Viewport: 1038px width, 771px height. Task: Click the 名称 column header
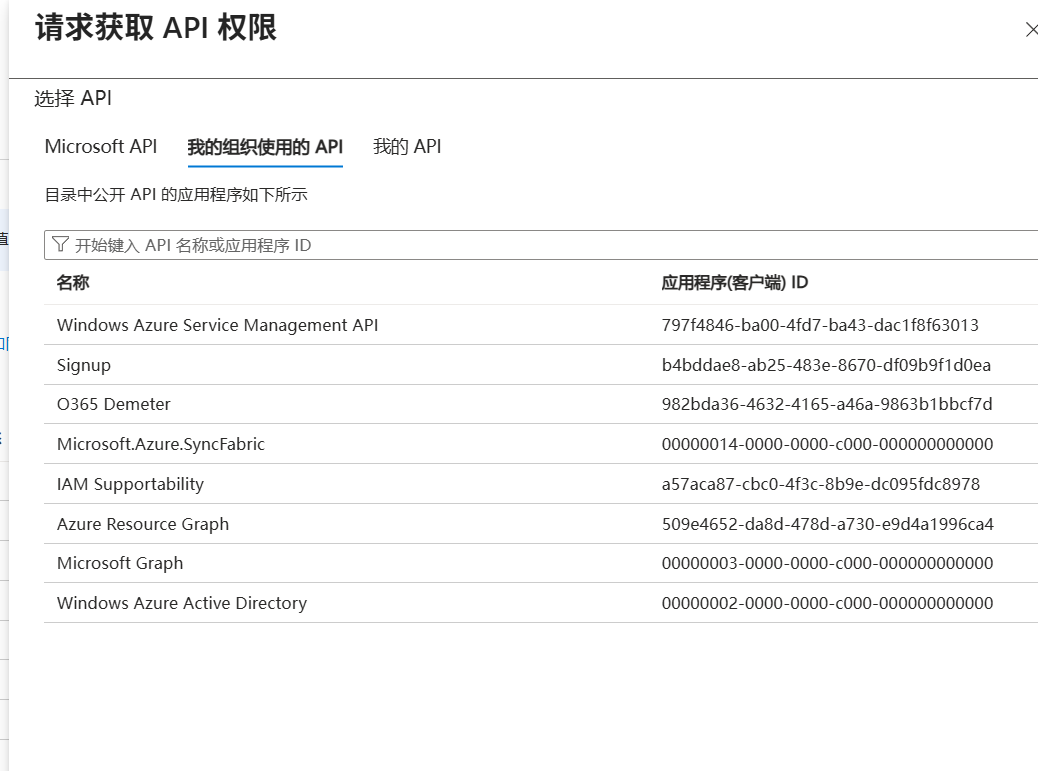click(73, 283)
